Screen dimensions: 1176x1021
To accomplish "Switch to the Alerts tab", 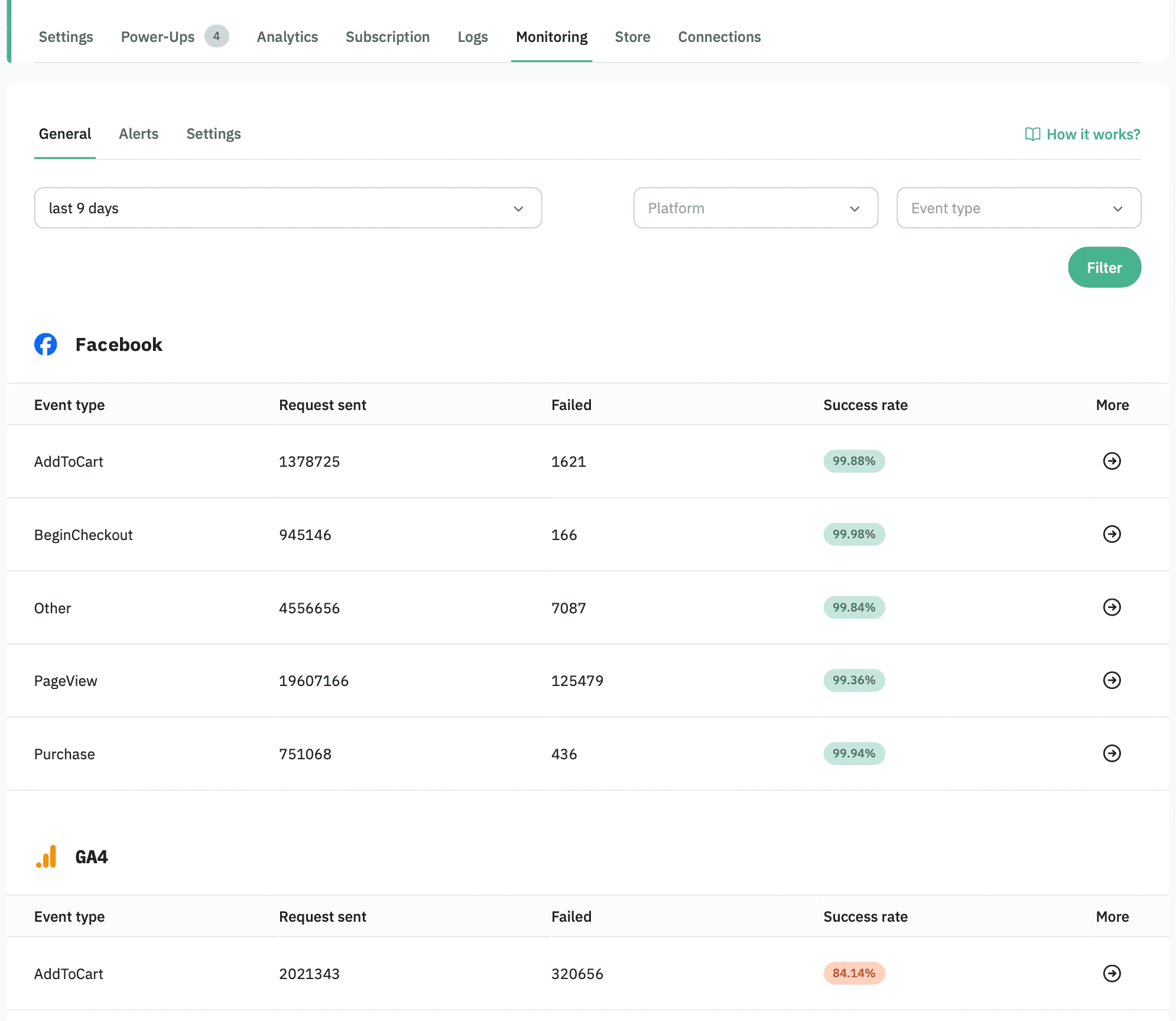I will [138, 134].
